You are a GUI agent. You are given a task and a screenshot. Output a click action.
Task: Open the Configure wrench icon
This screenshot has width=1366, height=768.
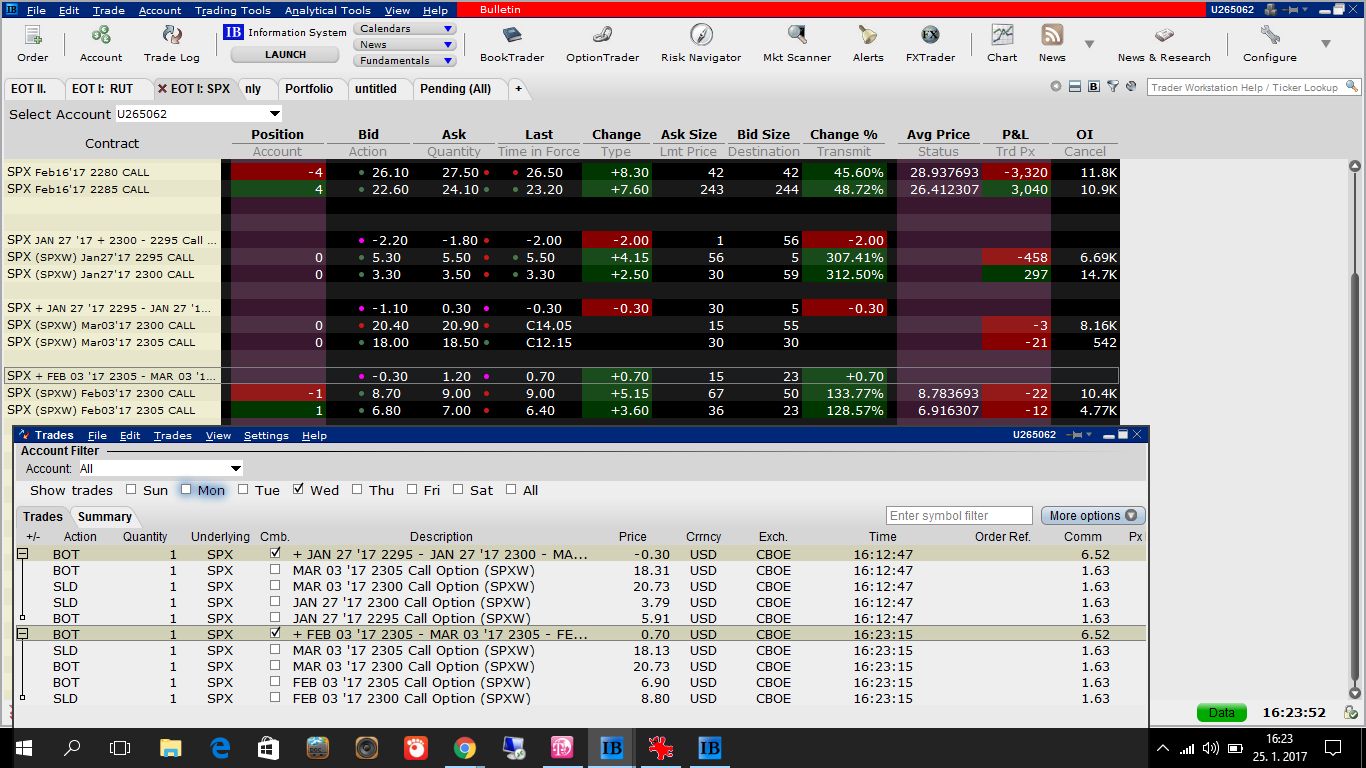pyautogui.click(x=1270, y=43)
